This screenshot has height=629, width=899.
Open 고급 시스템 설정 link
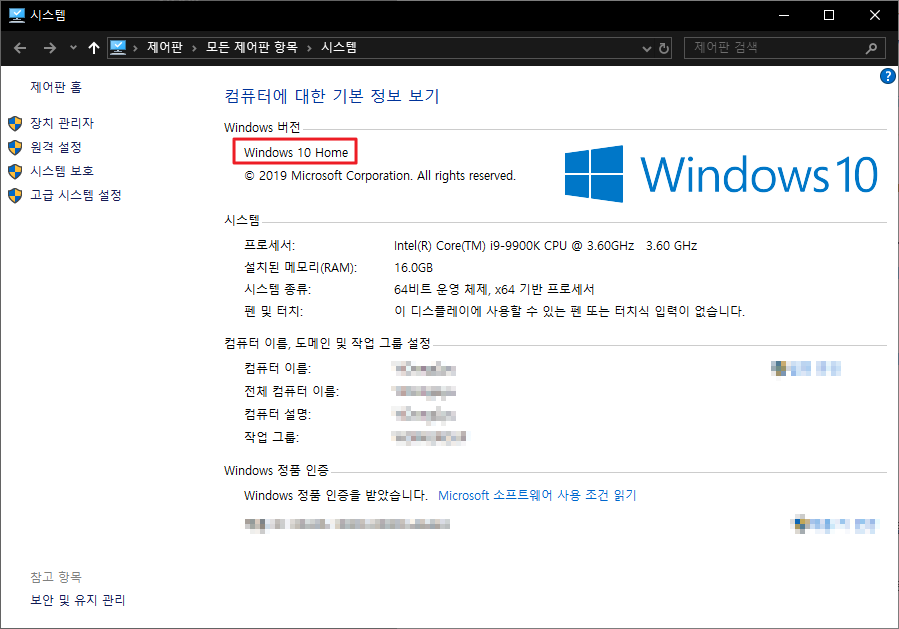[x=76, y=195]
